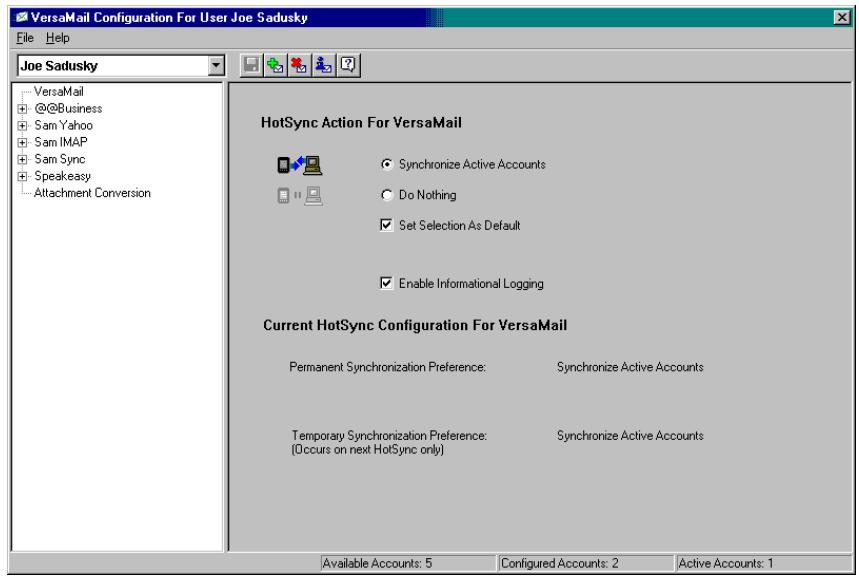Select @@Business in the account tree
Screen dimensions: 859x578
[68, 108]
